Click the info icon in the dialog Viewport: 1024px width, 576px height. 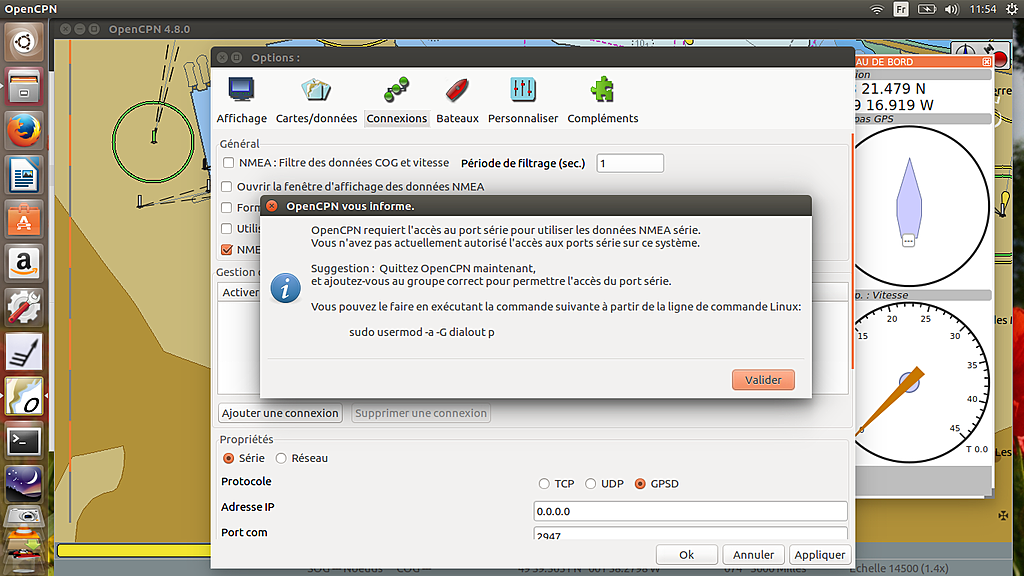click(285, 288)
